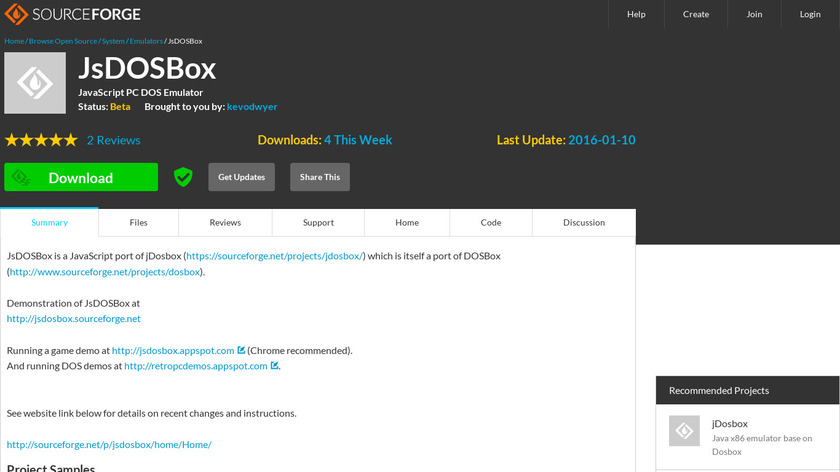This screenshot has width=840, height=472.
Task: Open http://retropcdemos.appspot.com link
Action: coord(196,366)
